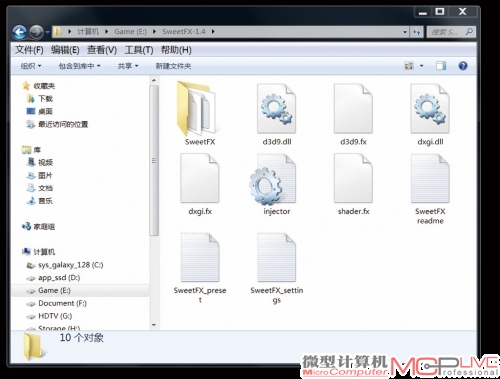Screen dimensions: 500x379
Task: Click the 新建文件夹 button
Action: [x=173, y=66]
